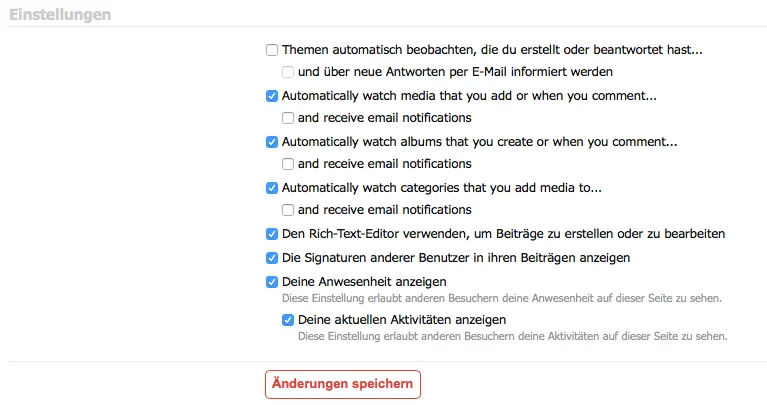Uncheck 'Die Signaturen anderer Benutzer' checkbox
767x405 pixels.
(x=272, y=258)
